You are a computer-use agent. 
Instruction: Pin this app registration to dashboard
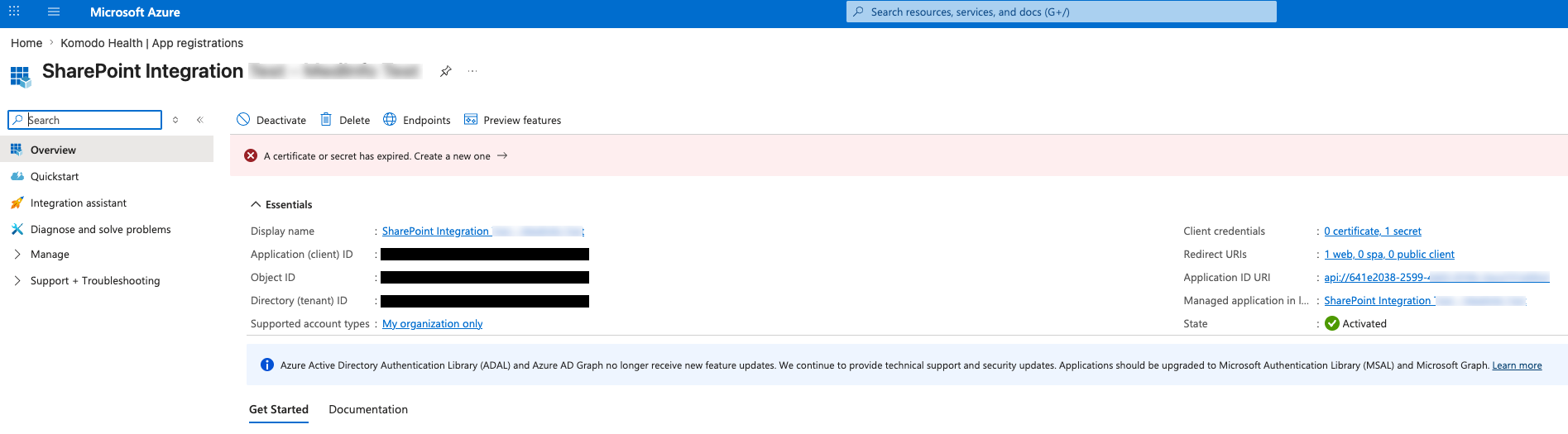(x=445, y=71)
